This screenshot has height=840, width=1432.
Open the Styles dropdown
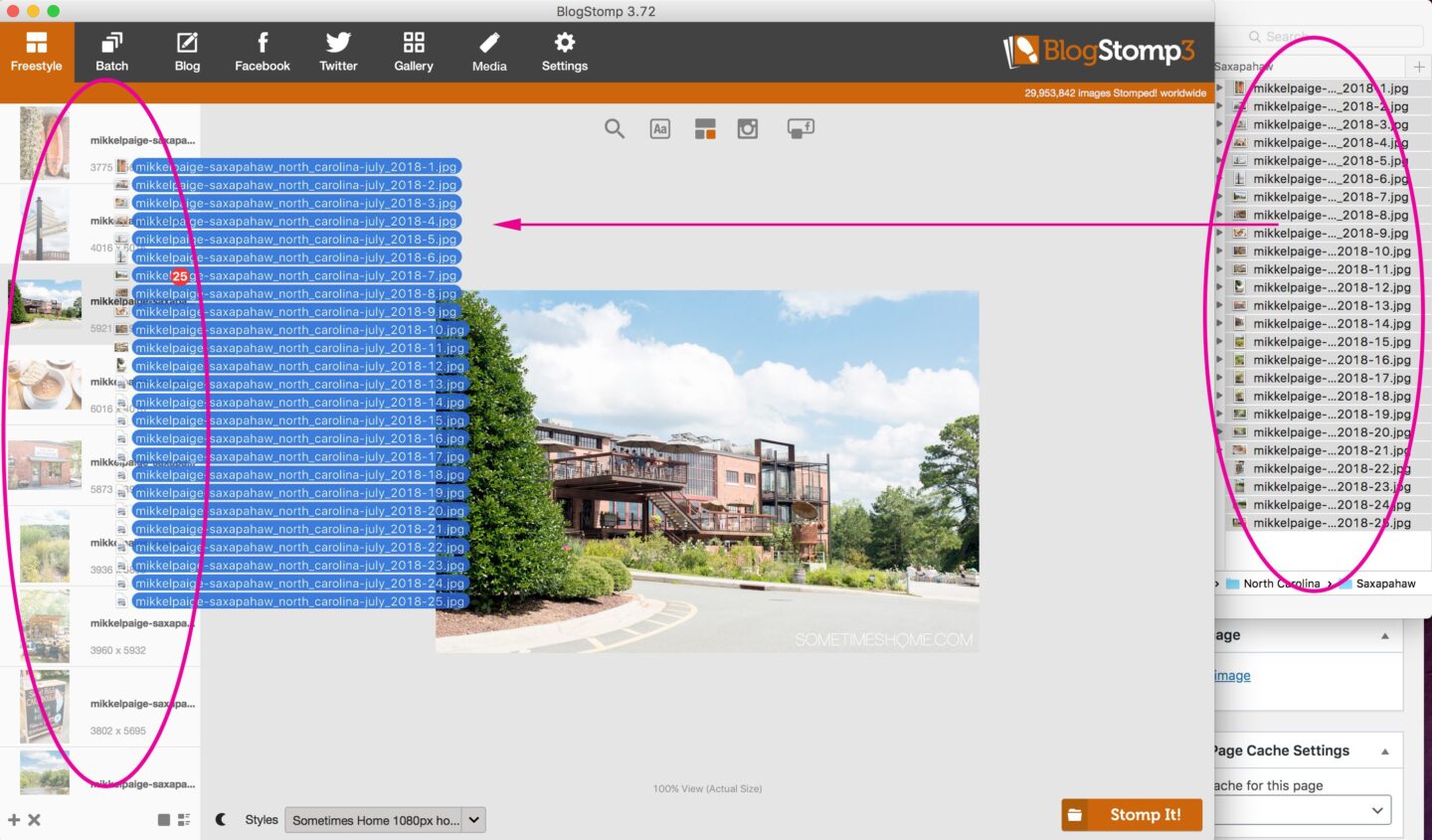click(385, 819)
